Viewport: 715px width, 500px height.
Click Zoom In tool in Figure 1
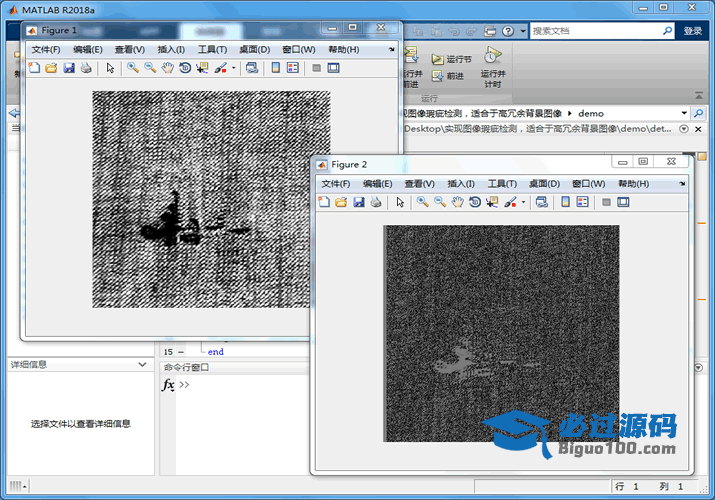click(132, 68)
